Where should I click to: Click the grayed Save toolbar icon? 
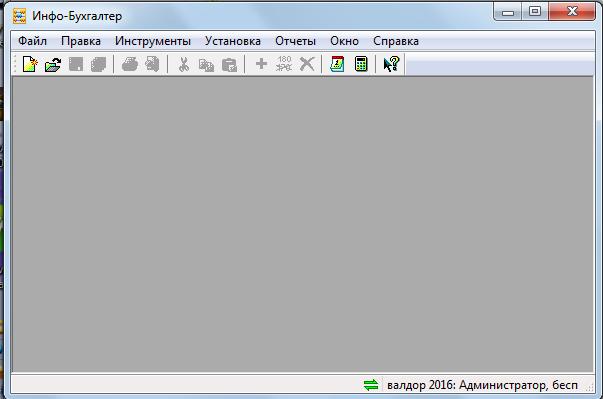tap(76, 64)
